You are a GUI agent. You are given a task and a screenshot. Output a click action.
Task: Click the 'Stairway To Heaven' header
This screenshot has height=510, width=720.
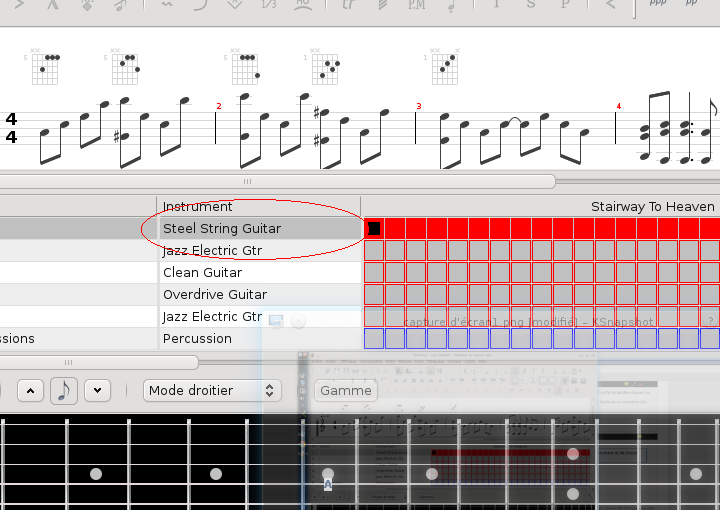tap(652, 207)
